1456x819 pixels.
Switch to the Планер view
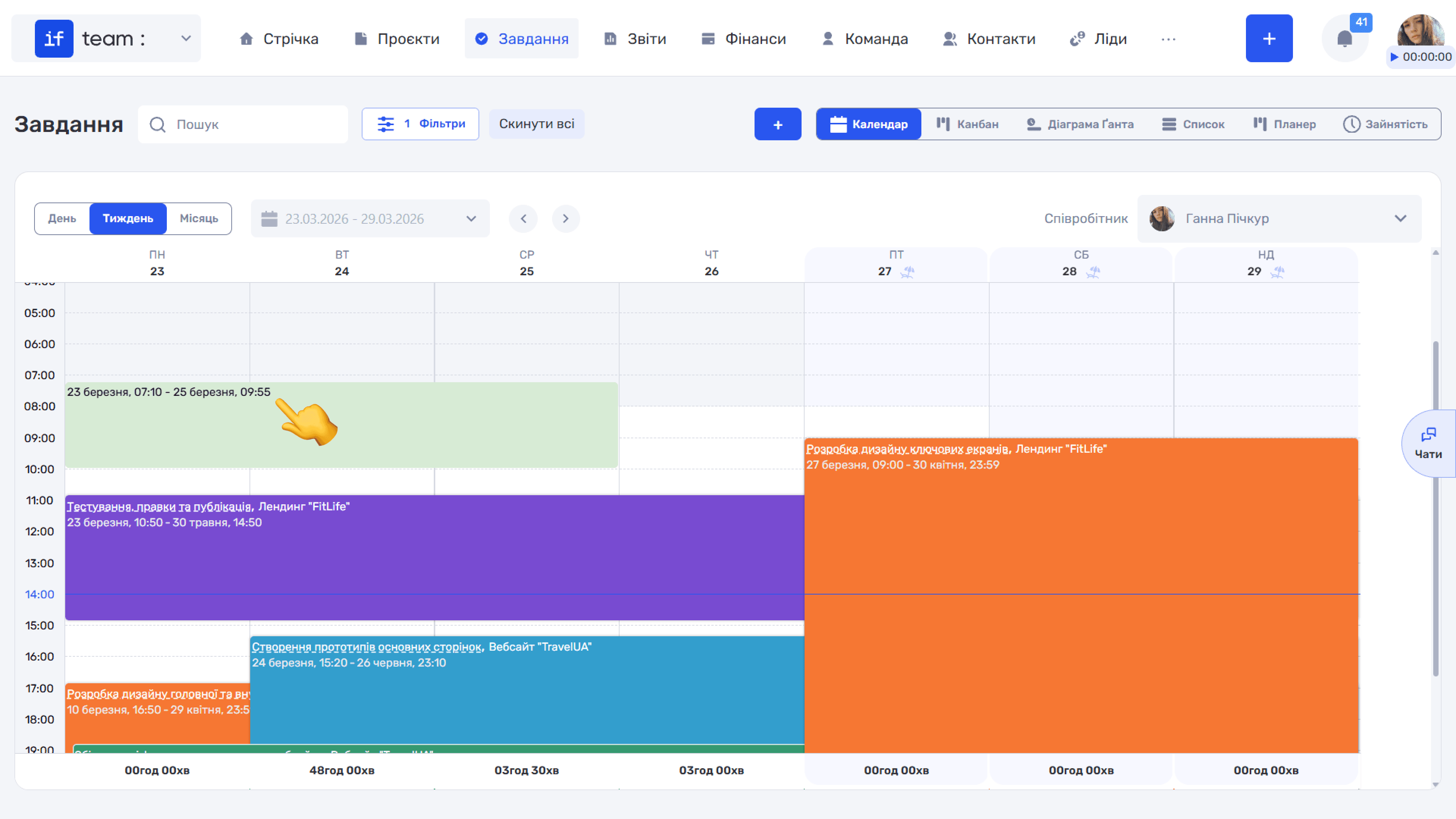coord(1284,124)
